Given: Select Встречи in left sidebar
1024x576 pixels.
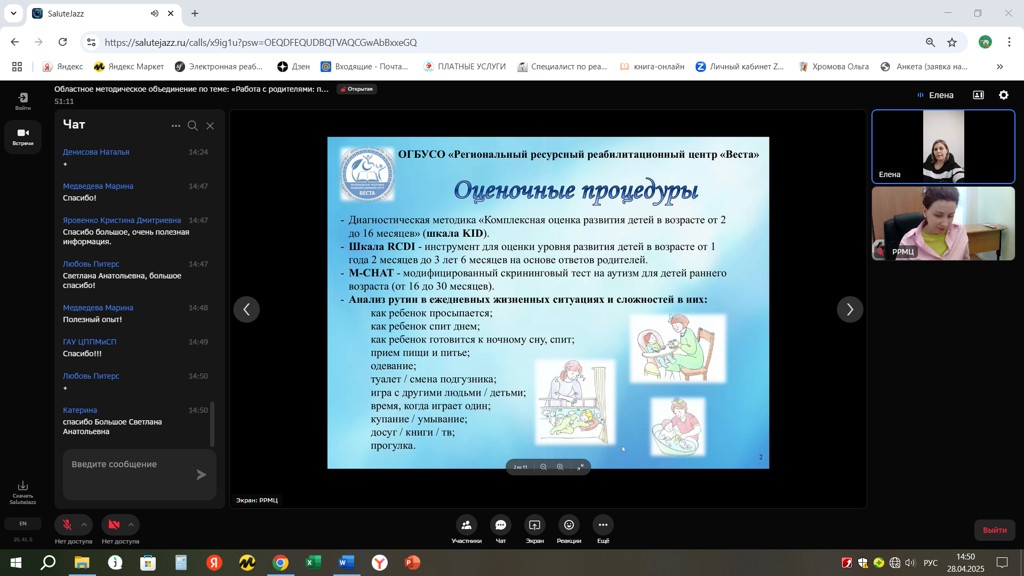Looking at the screenshot, I should (22, 136).
